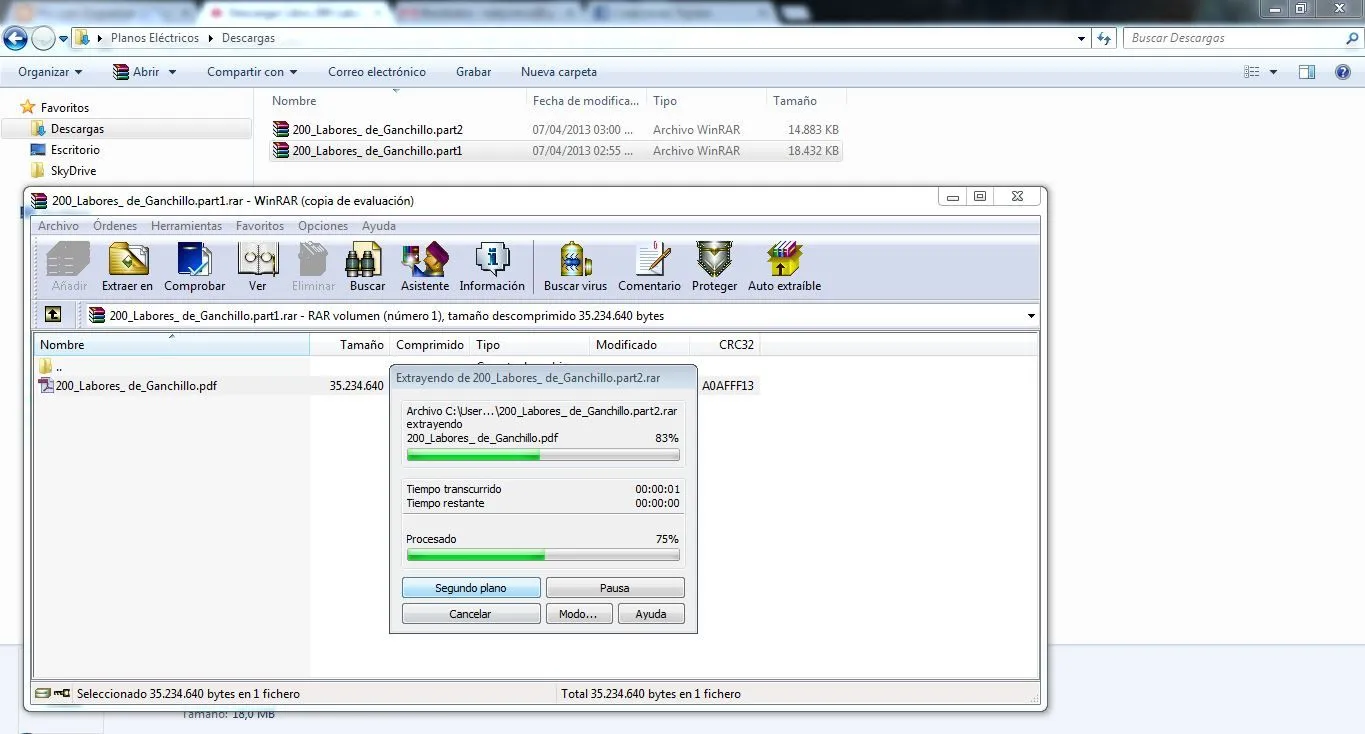
Task: Click Correo electrónico in Explorer toolbar
Action: tap(377, 72)
